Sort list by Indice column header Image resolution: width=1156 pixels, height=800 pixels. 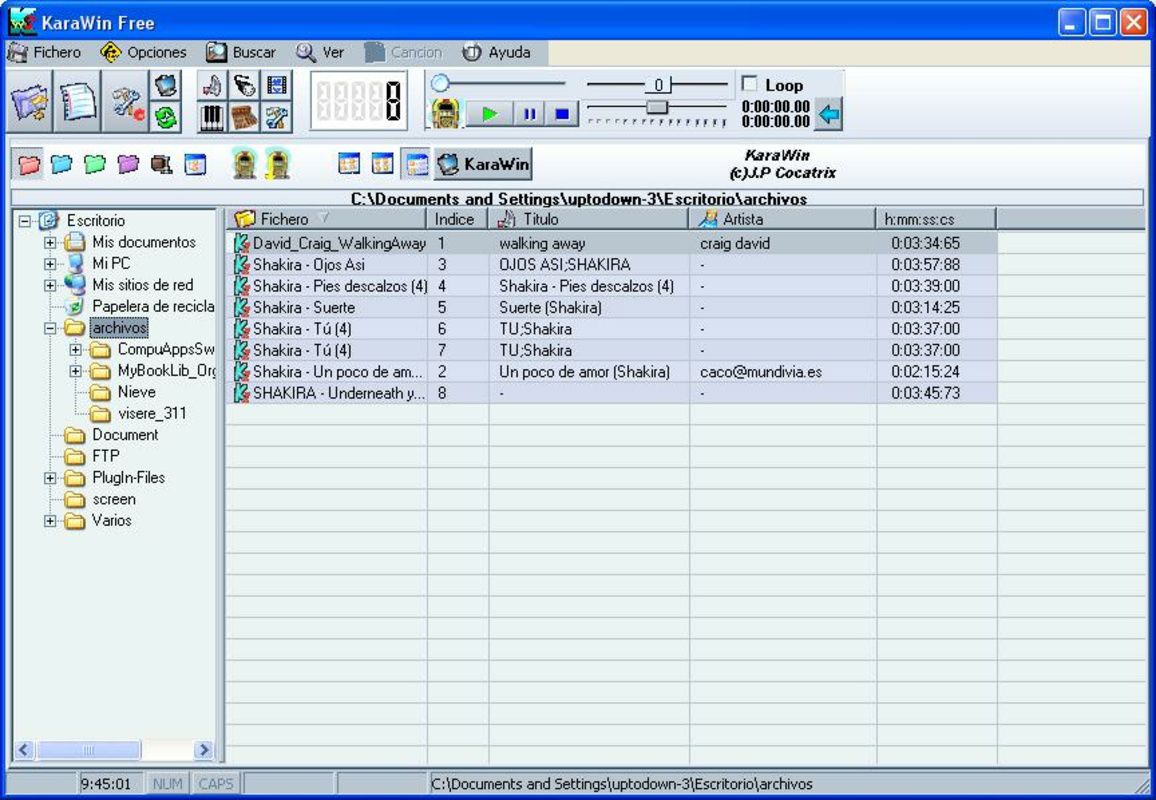point(456,219)
